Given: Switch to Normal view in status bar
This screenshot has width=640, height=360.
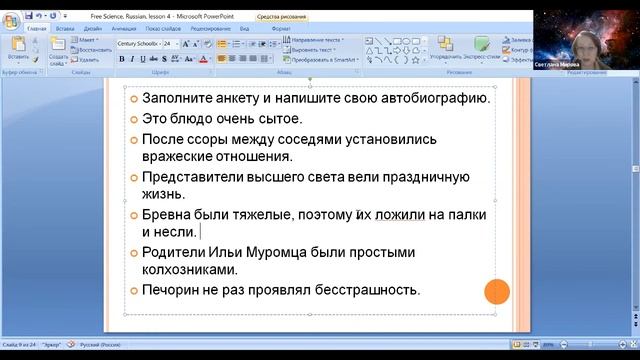Looking at the screenshot, I should (517, 344).
